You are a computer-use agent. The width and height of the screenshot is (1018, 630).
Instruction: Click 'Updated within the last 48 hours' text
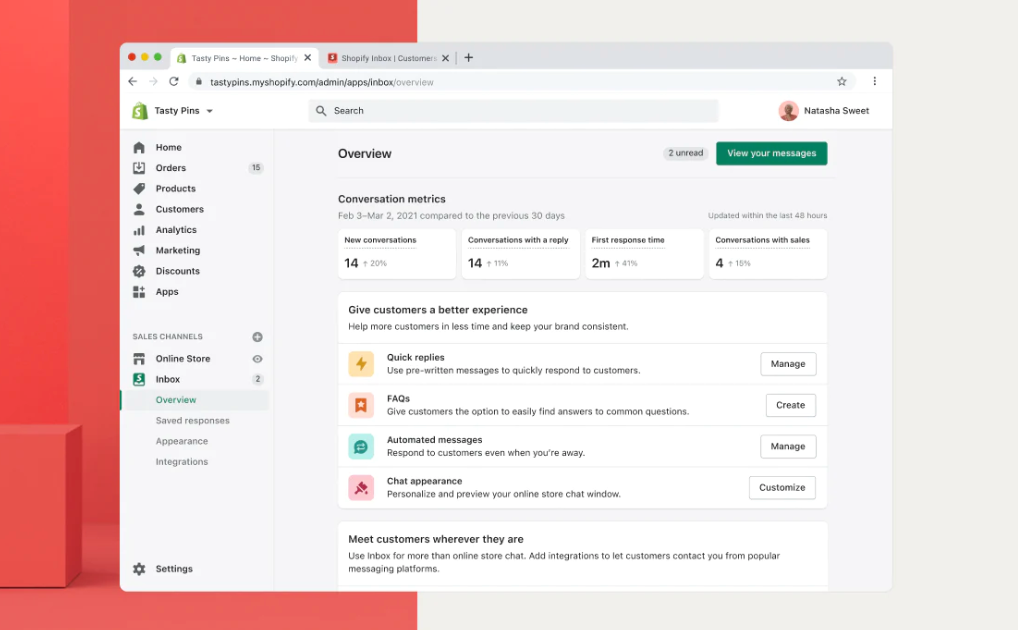(767, 216)
